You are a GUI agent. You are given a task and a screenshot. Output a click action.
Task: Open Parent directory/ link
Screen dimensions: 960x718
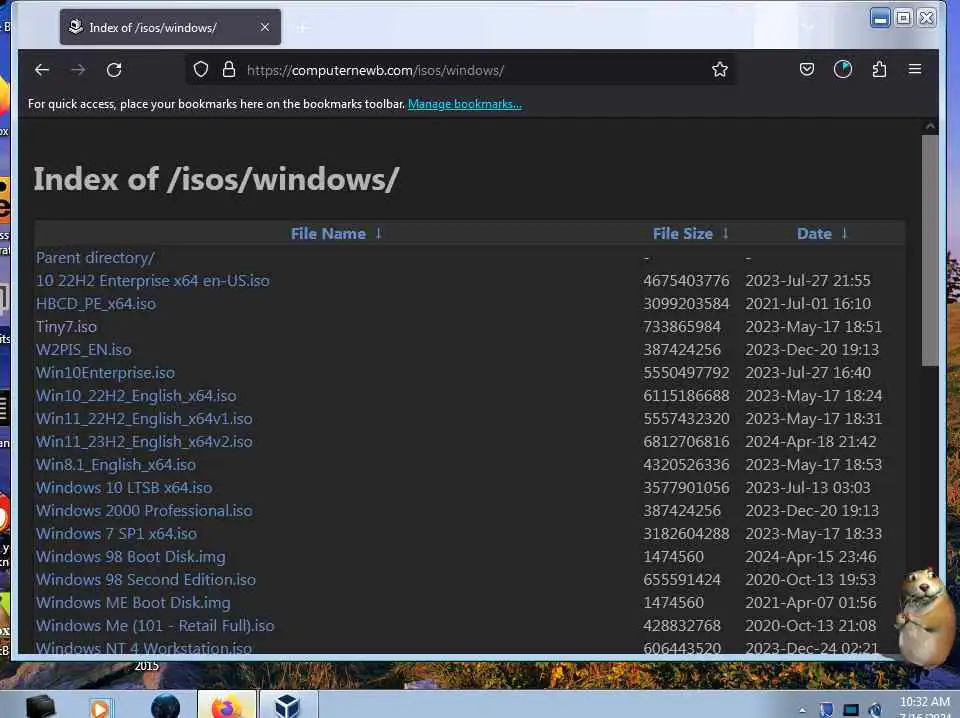click(x=96, y=258)
